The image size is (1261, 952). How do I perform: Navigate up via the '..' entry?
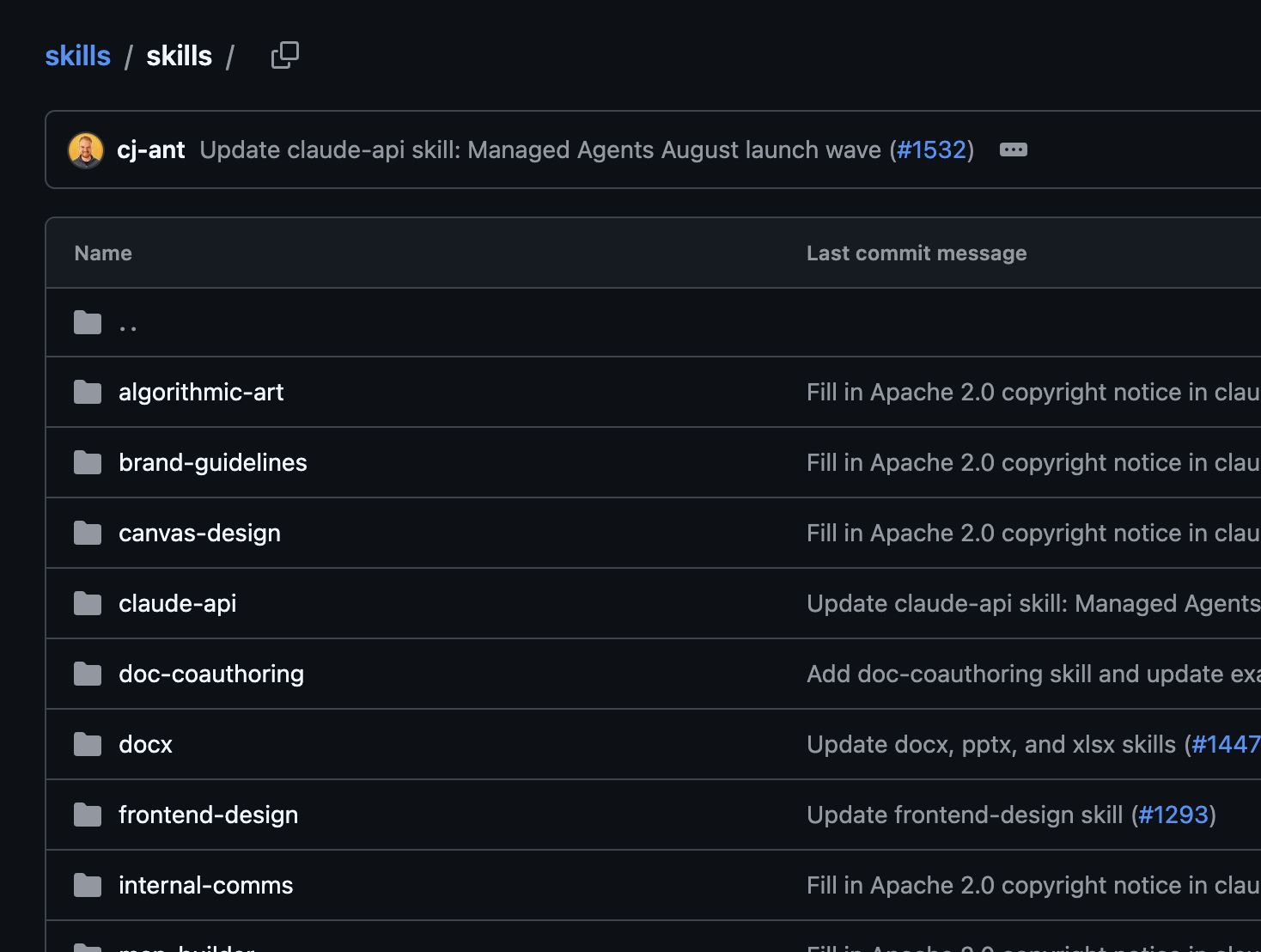point(128,326)
